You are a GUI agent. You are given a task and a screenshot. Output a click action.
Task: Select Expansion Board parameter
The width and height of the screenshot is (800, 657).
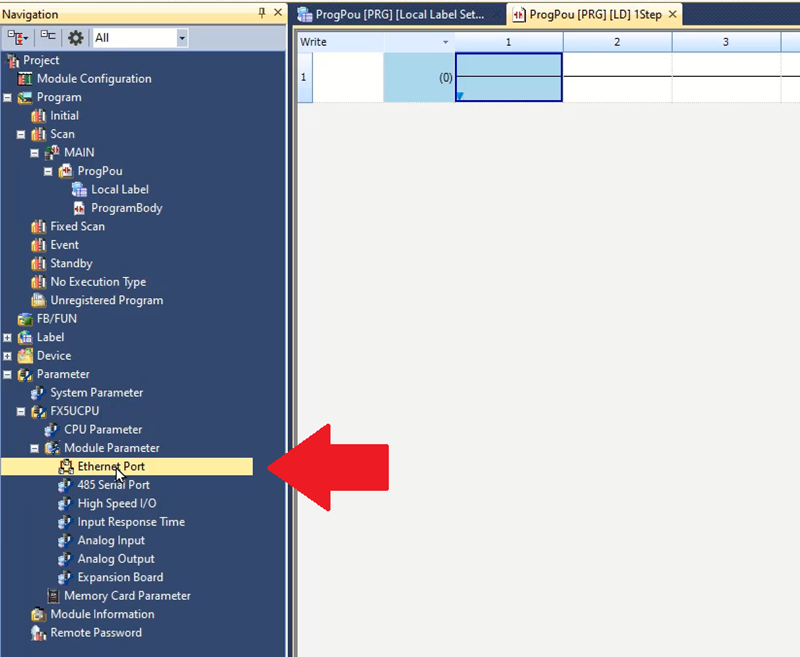point(120,577)
